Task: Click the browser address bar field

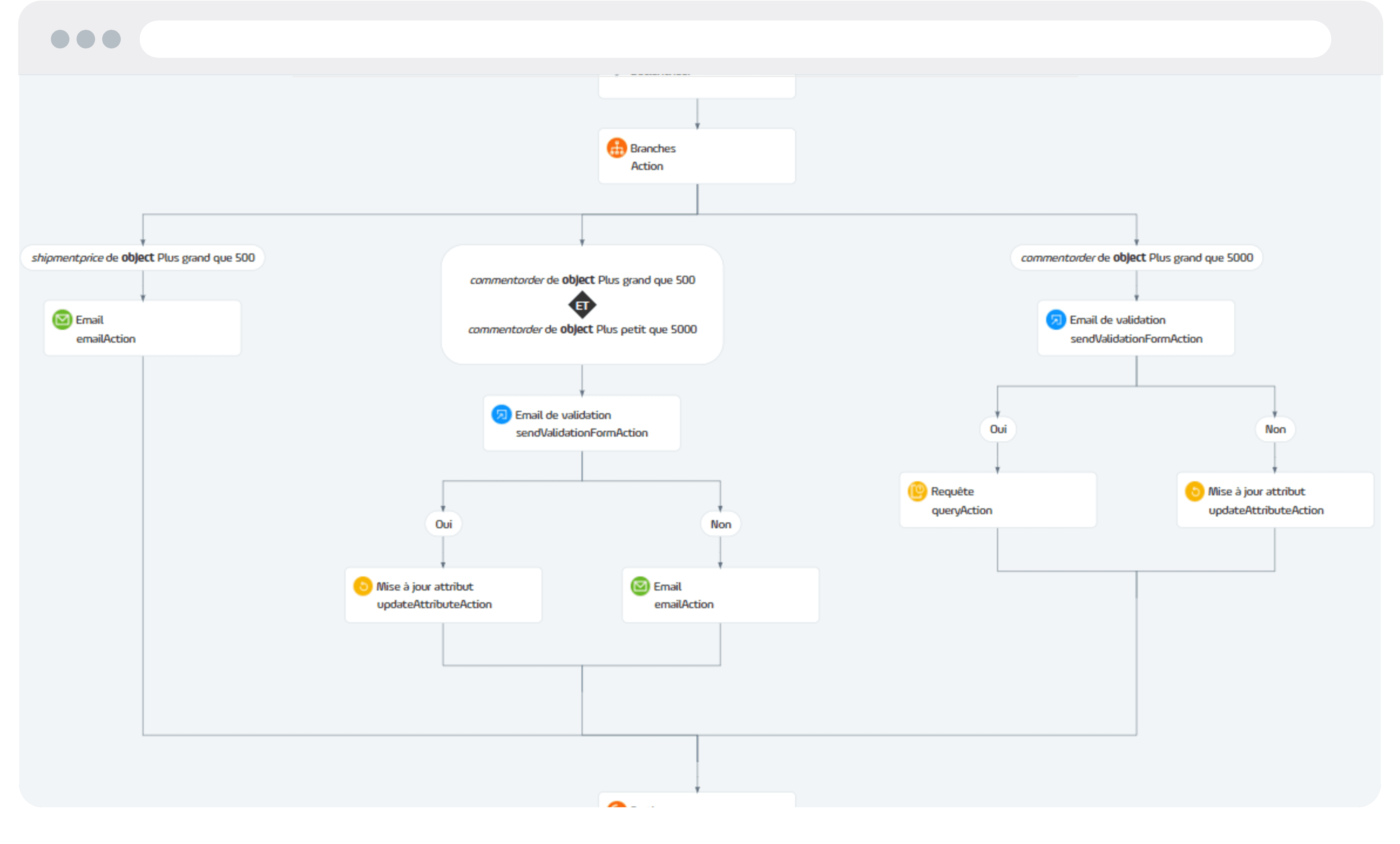Action: (735, 39)
